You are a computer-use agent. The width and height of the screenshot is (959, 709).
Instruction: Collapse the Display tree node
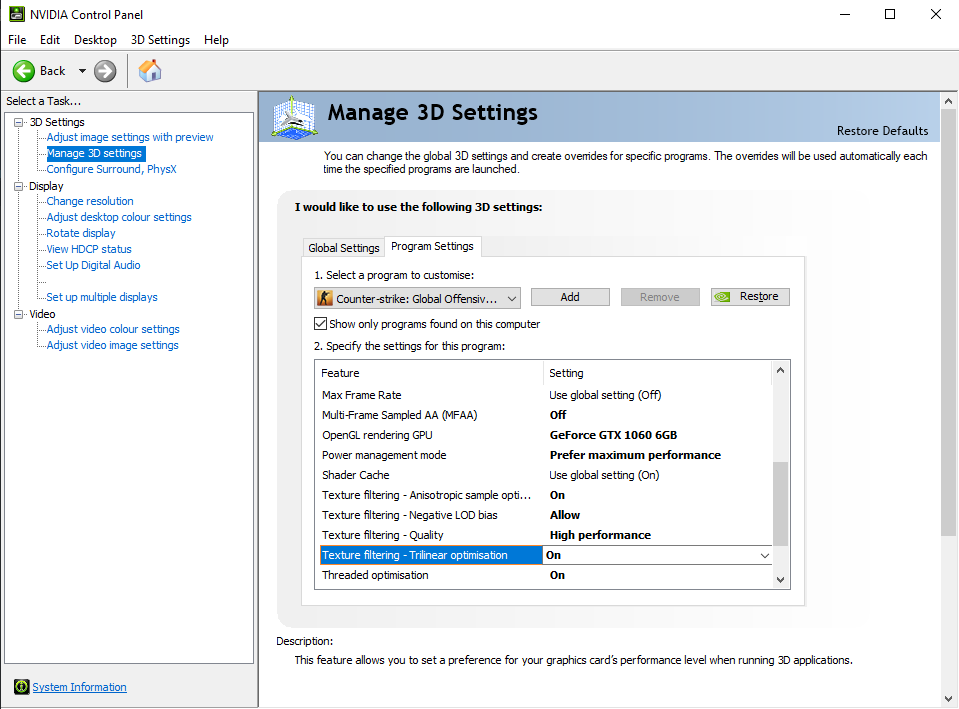(18, 186)
